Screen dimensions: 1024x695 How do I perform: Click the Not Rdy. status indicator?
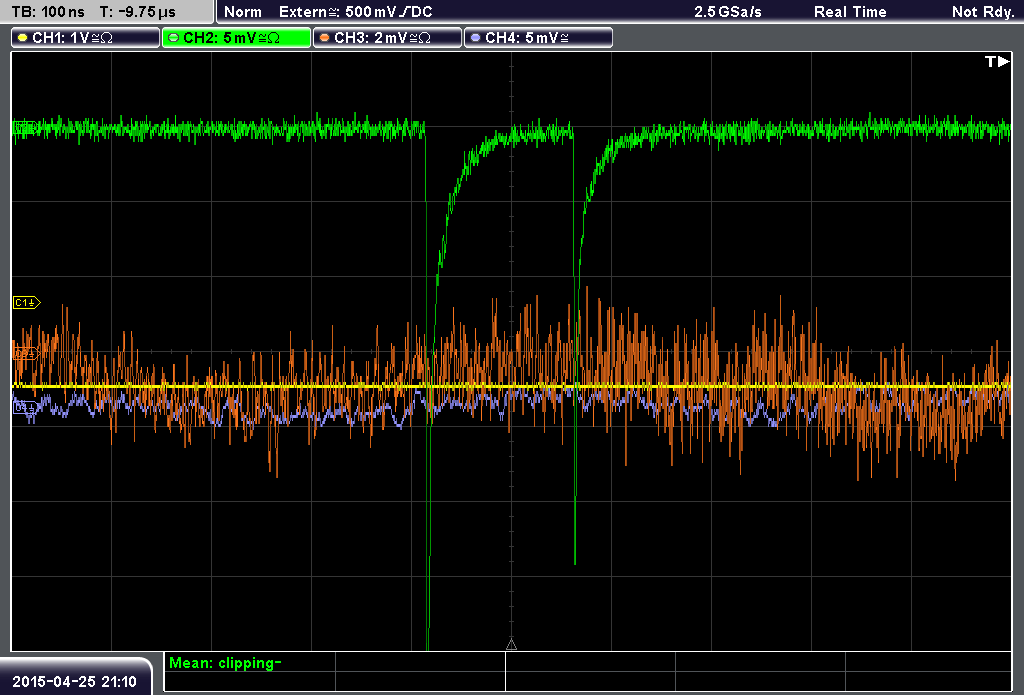click(x=983, y=12)
